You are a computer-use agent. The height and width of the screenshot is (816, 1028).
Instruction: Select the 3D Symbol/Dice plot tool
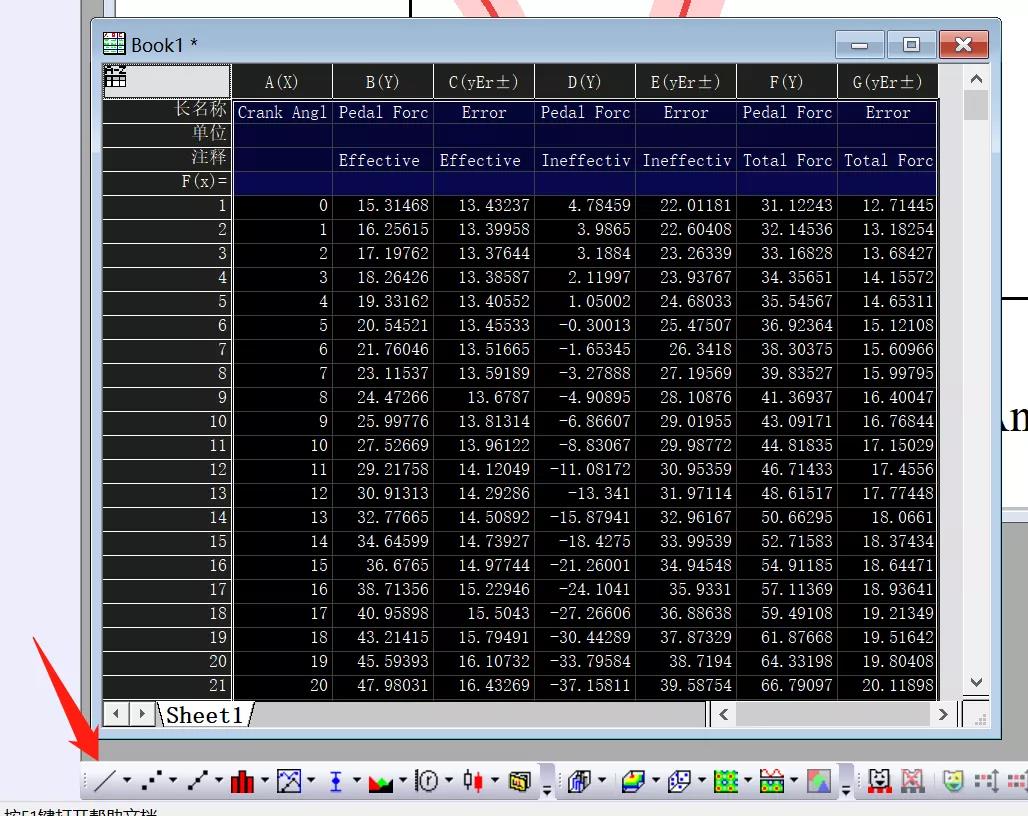point(680,781)
